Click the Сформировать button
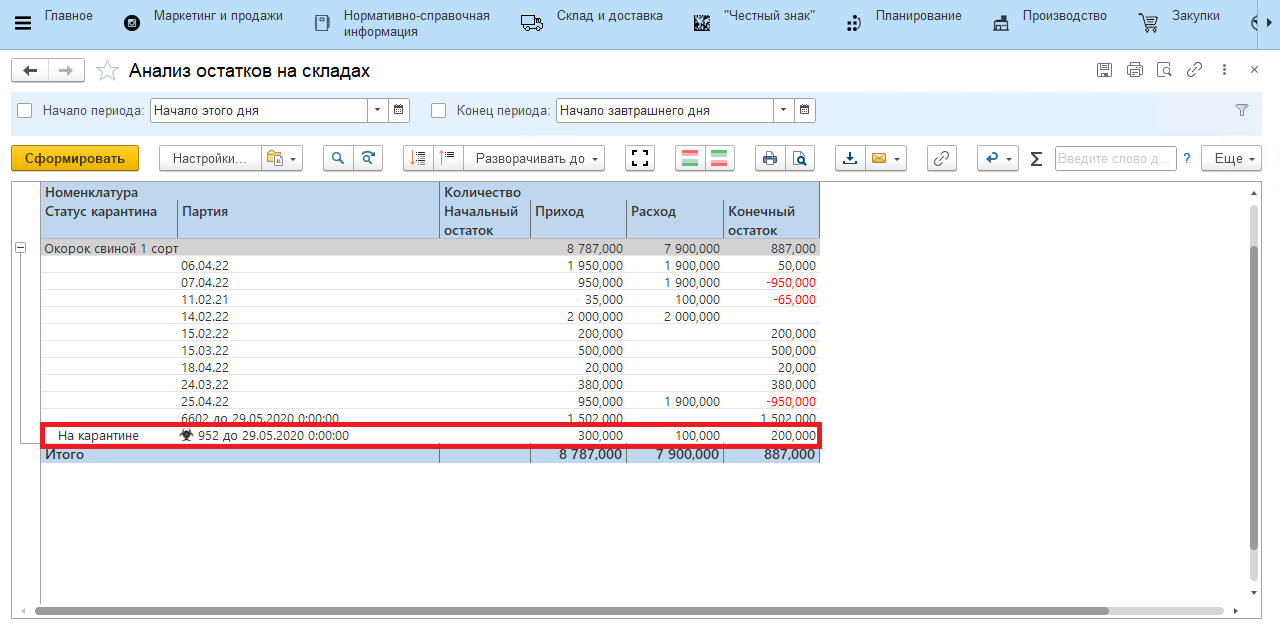Screen dimensions: 1280x628 (x=75, y=158)
